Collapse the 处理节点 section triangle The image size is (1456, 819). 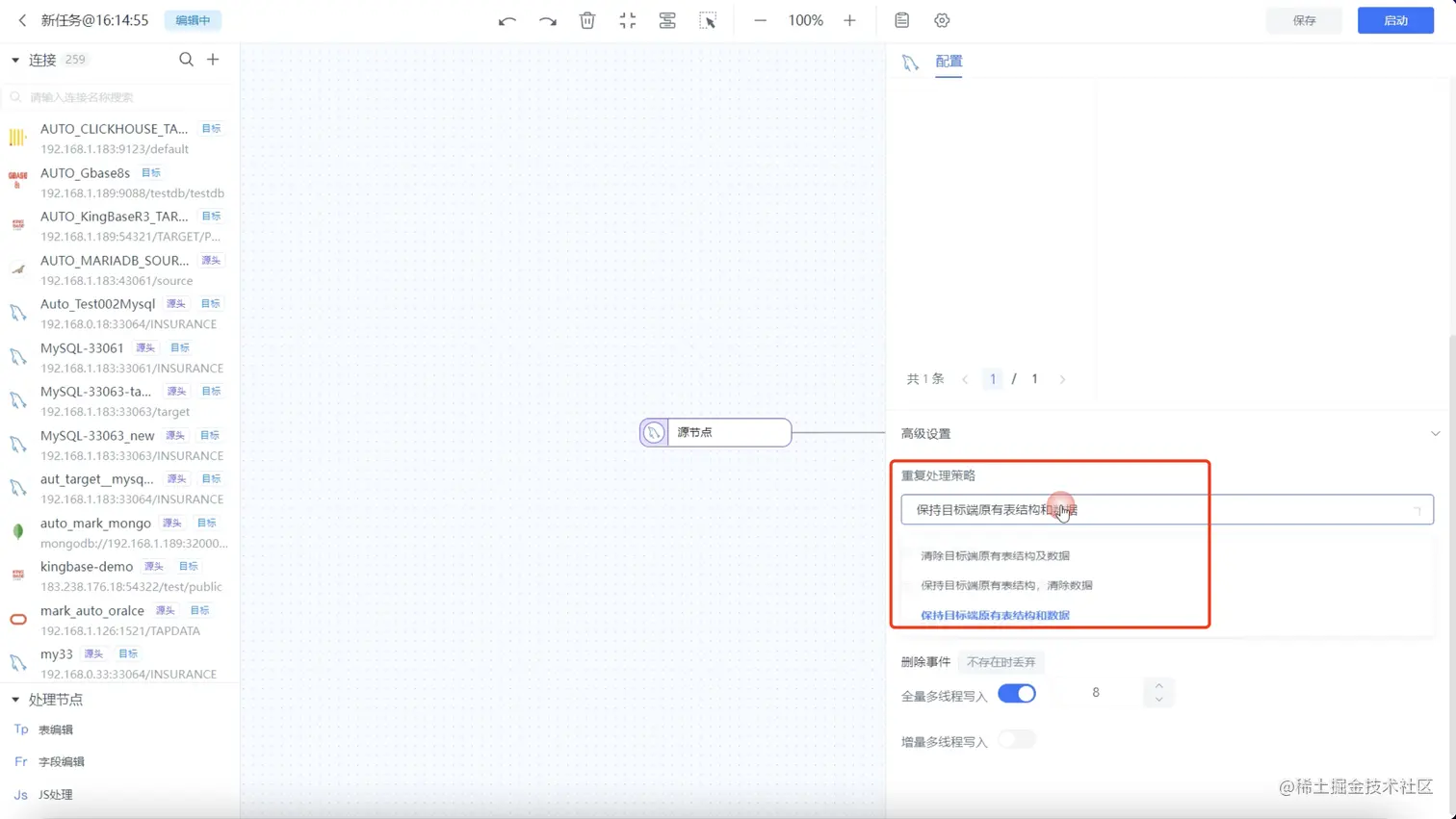point(15,700)
